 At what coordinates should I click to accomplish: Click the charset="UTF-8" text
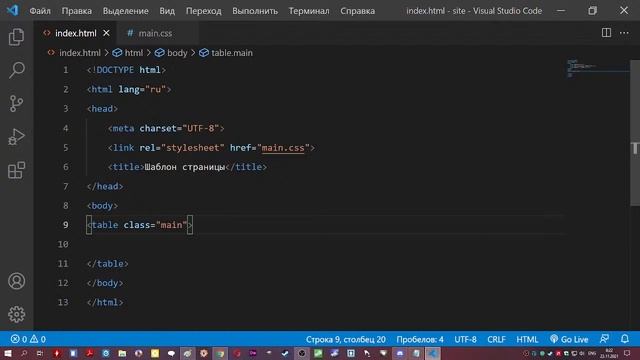(x=179, y=128)
